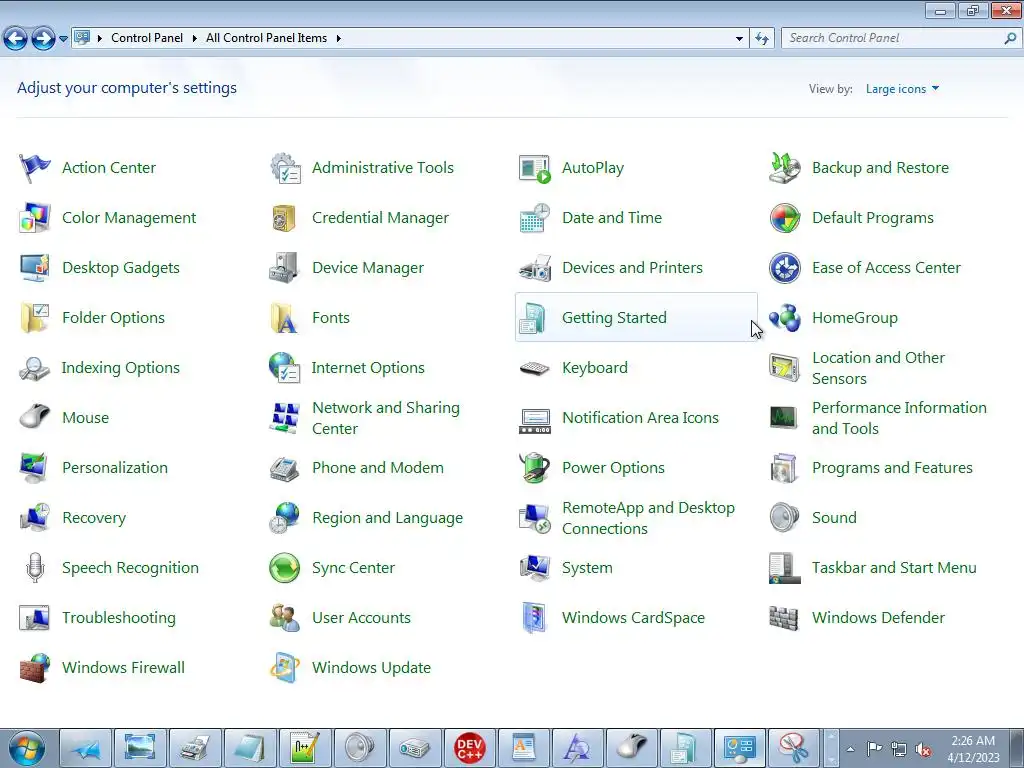Open the Backup and Restore icon

784,168
